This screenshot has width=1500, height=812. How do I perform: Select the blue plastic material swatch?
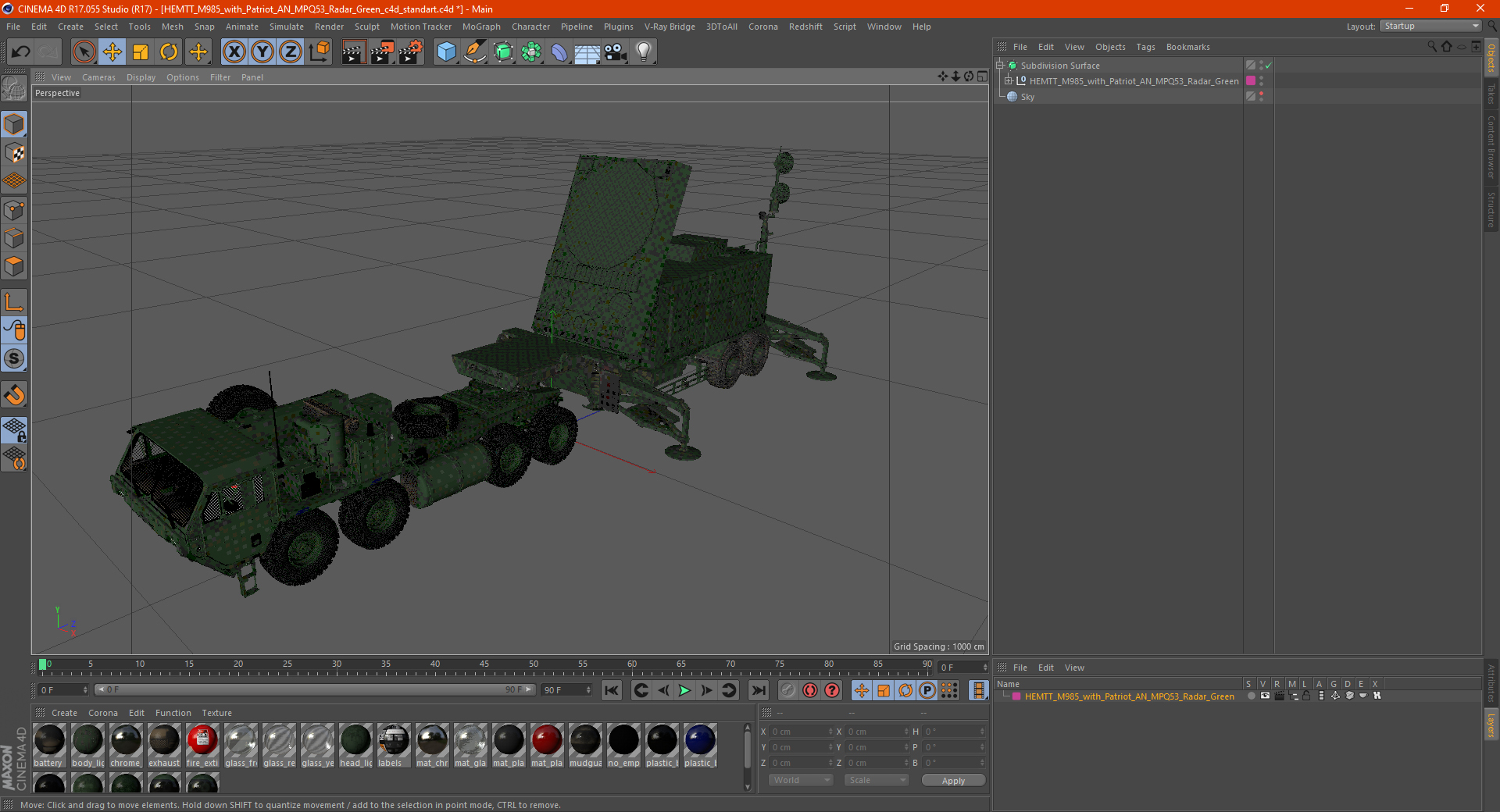[x=700, y=745]
